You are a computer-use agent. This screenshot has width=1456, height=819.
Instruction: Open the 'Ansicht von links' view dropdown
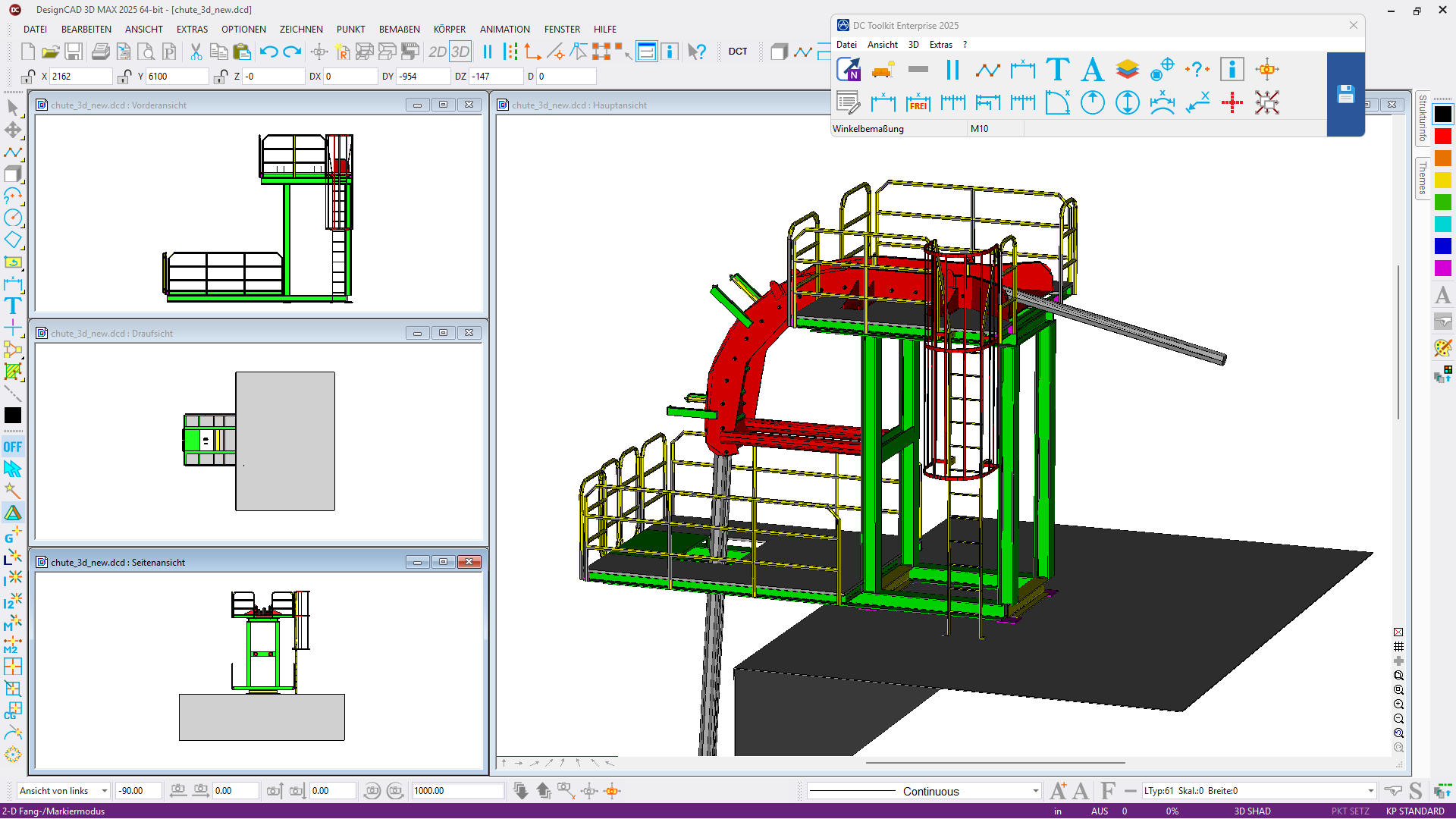point(105,791)
